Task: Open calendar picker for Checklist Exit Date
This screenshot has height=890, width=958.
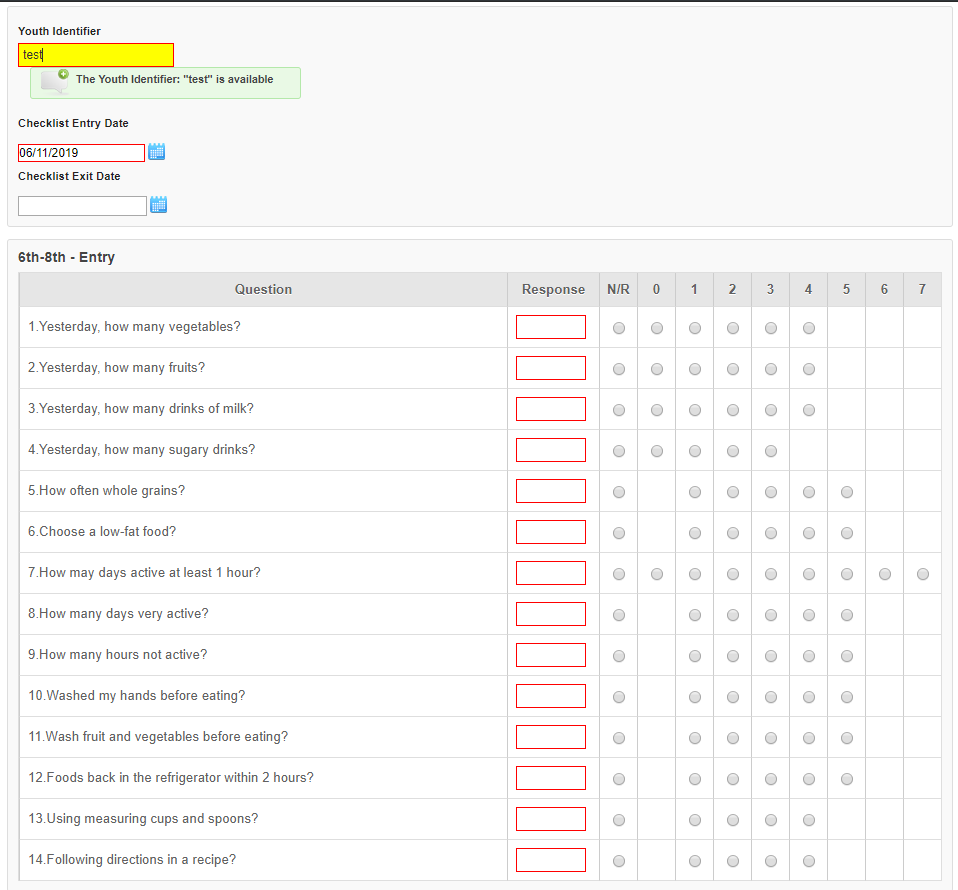Action: (158, 205)
